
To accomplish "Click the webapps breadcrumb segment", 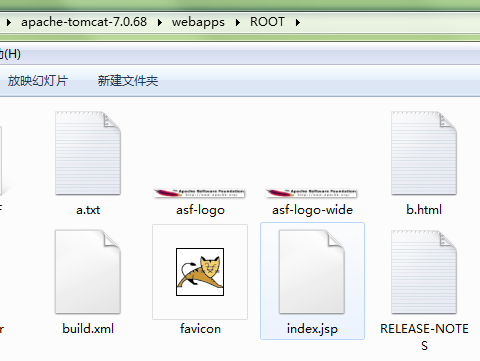I will [x=198, y=22].
